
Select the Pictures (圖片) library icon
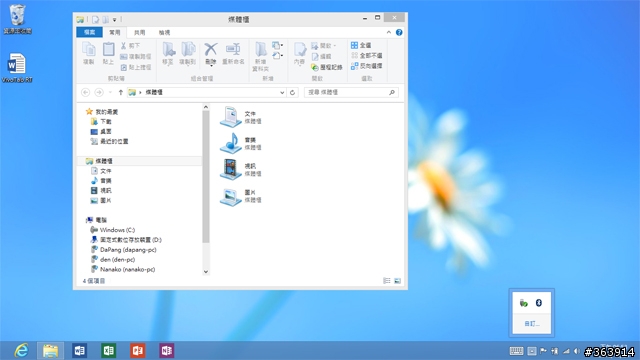pos(231,196)
